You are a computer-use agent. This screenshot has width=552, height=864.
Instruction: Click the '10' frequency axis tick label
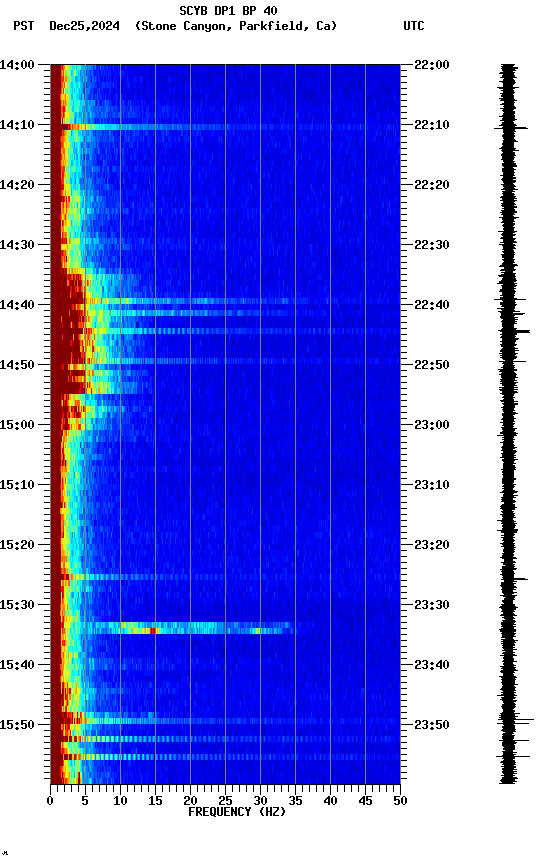coord(120,801)
